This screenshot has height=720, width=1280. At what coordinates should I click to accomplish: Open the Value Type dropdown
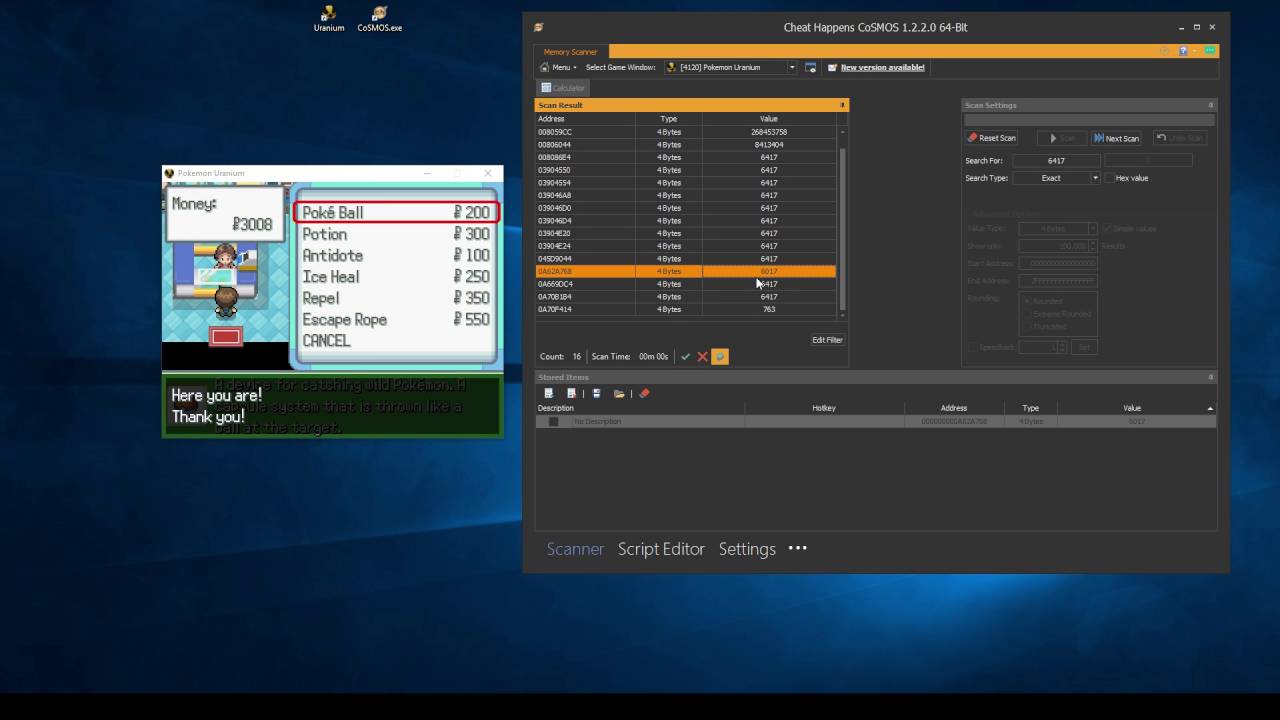click(x=1092, y=229)
